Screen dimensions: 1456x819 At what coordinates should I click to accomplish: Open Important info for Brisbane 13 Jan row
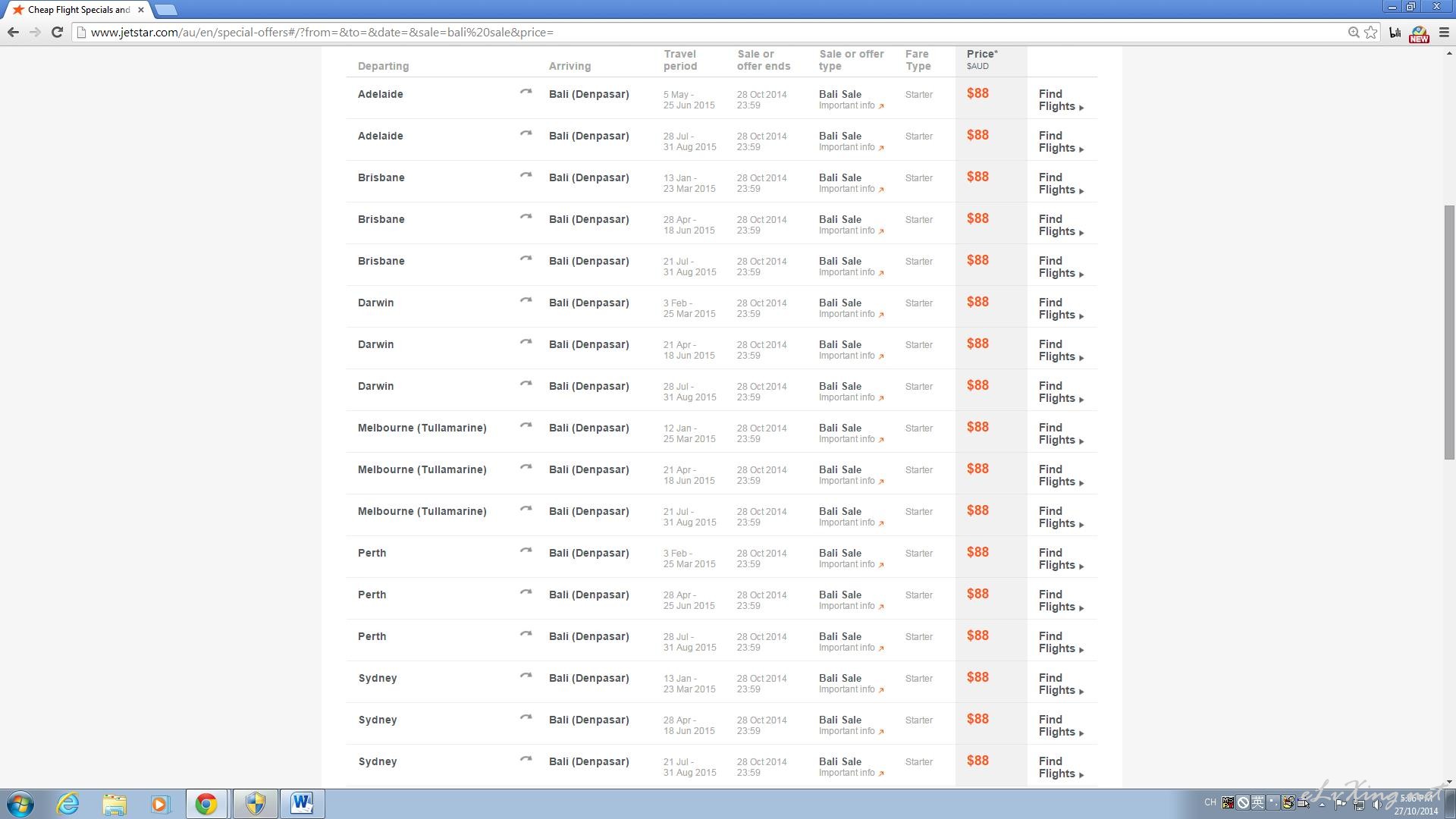(x=851, y=189)
